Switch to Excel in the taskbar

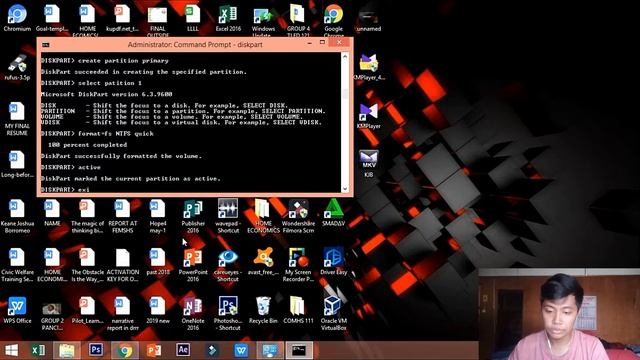(38, 350)
